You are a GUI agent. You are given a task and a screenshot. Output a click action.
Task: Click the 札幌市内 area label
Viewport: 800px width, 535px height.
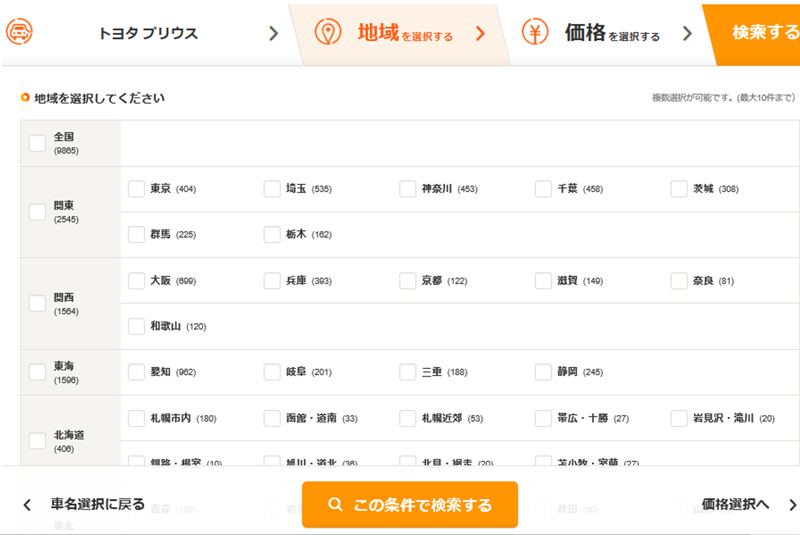pyautogui.click(x=171, y=418)
